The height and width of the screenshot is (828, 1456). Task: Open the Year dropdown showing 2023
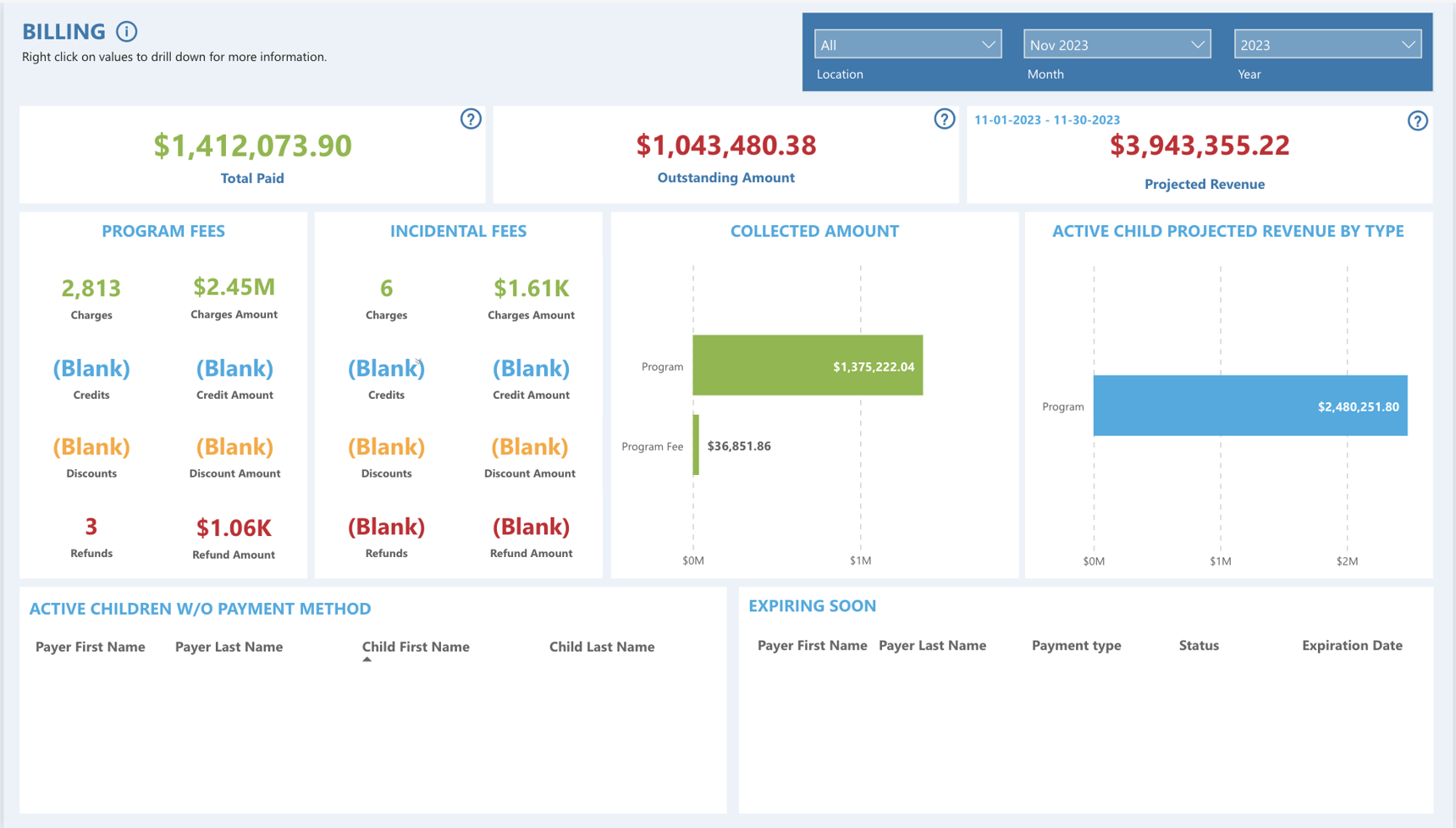coord(1326,43)
